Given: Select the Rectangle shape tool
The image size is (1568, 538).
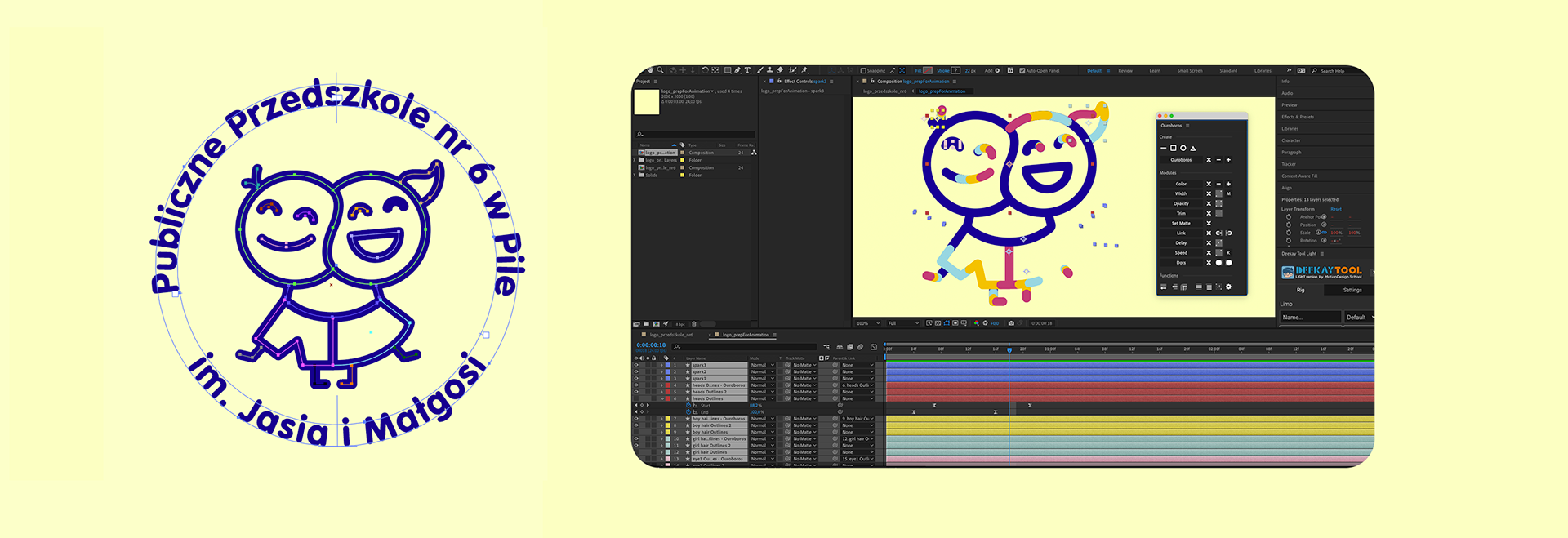Looking at the screenshot, I should pos(728,70).
